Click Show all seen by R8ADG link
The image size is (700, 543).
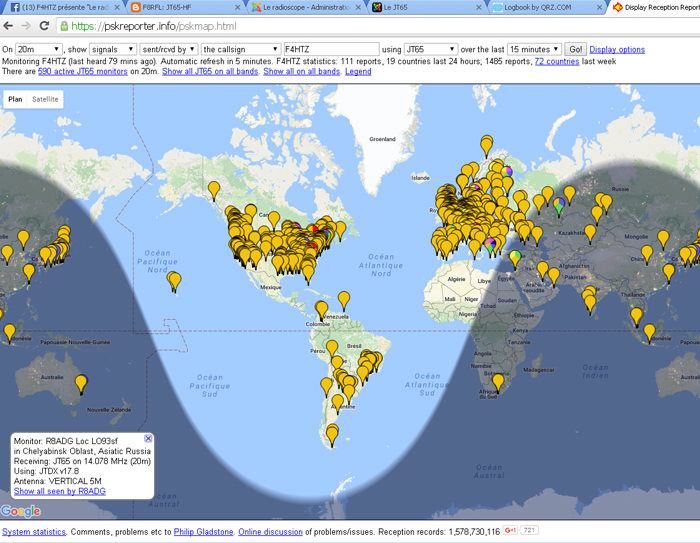point(60,491)
